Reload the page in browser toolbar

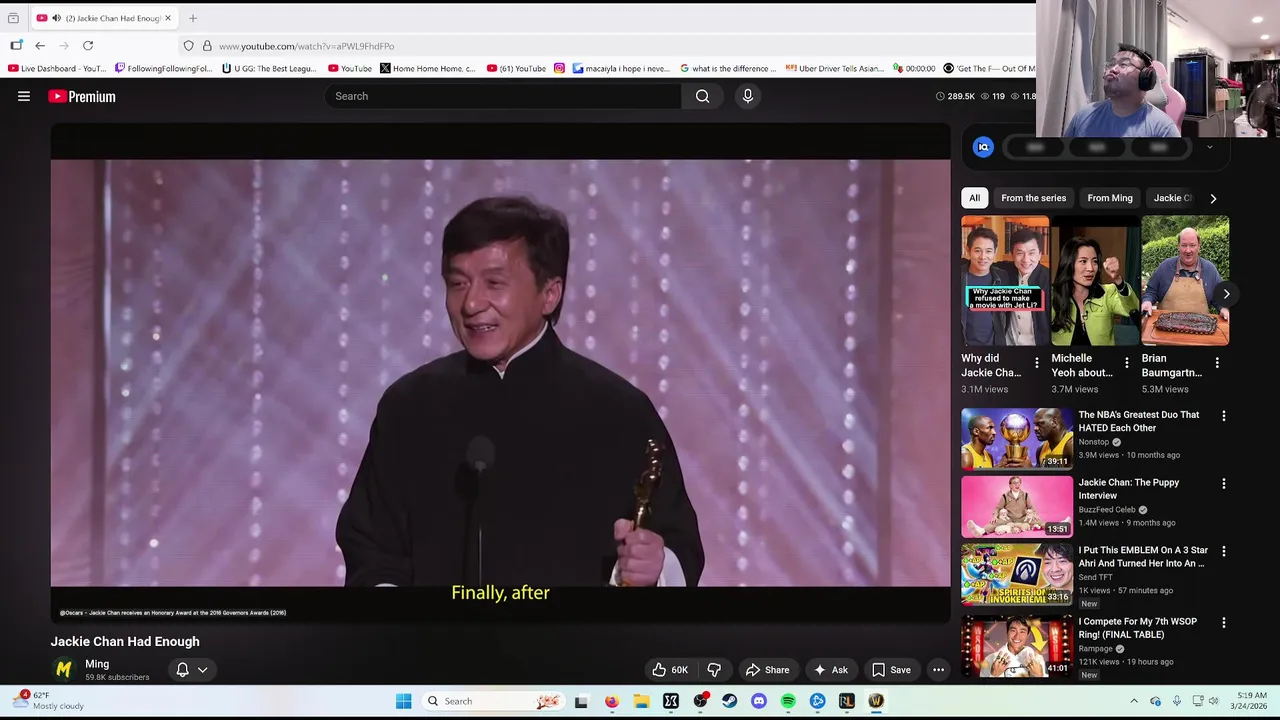[x=88, y=46]
